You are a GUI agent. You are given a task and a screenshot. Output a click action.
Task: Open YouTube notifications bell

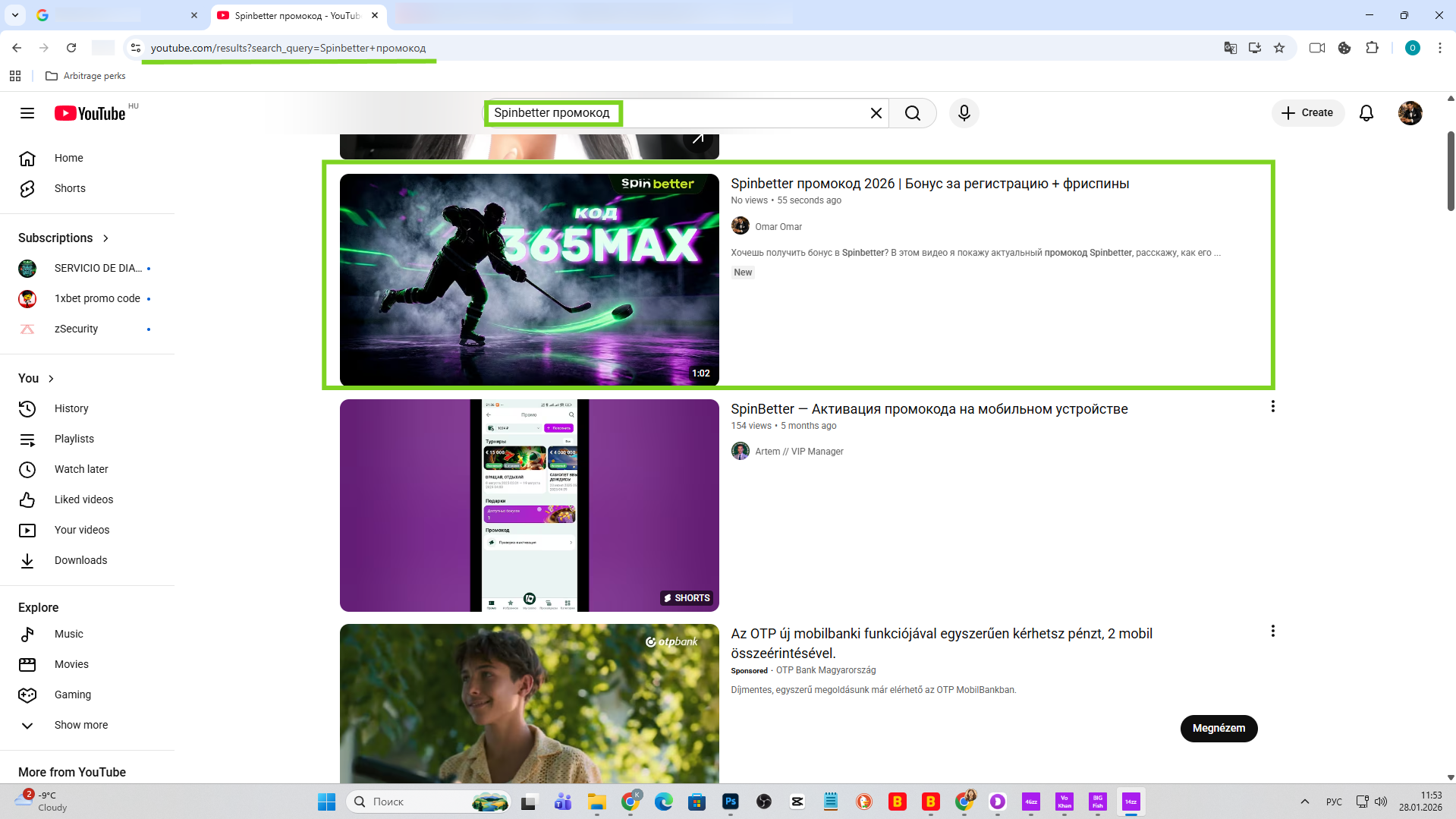click(1366, 113)
